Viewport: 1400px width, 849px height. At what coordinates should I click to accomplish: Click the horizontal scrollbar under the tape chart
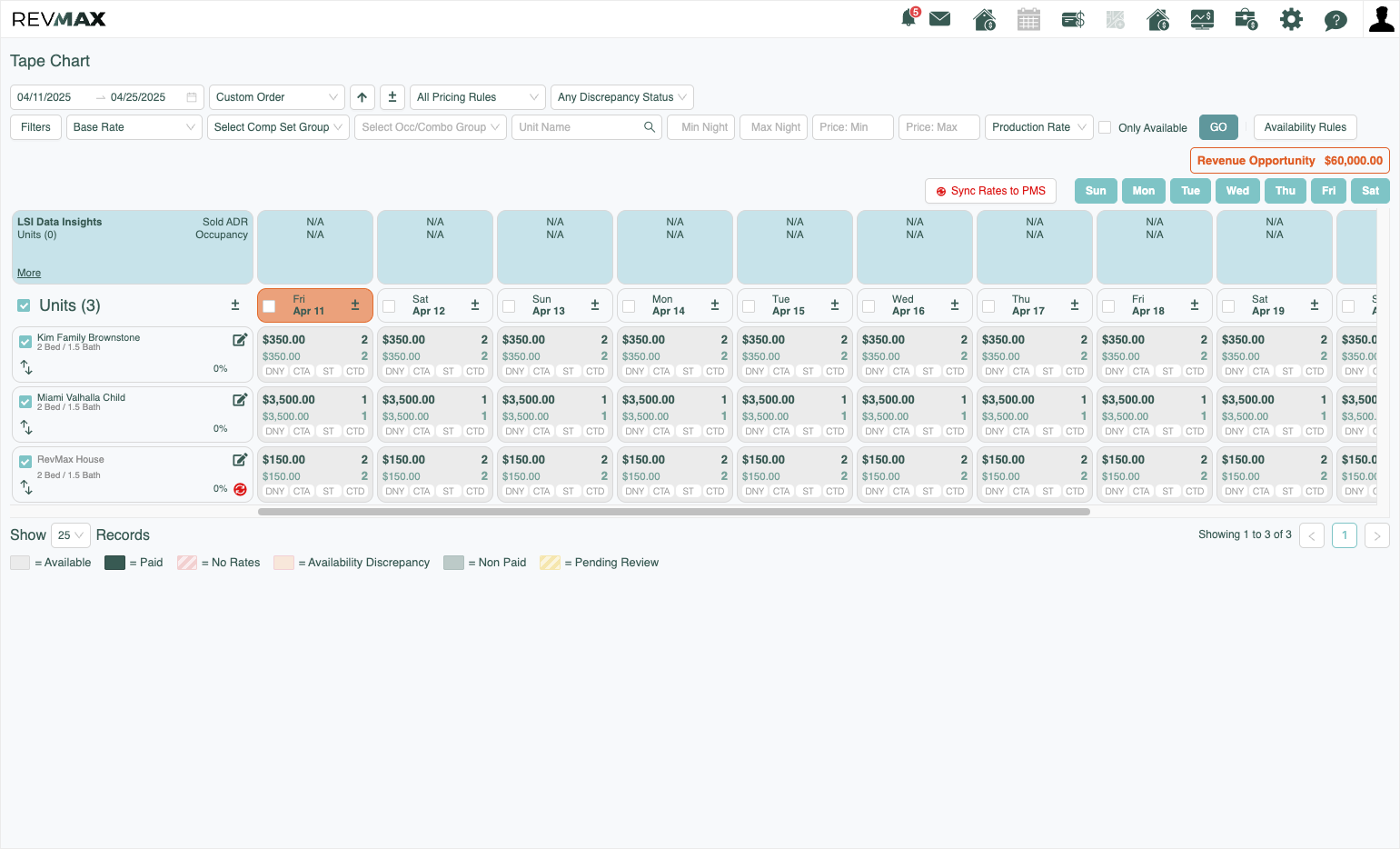pos(674,512)
